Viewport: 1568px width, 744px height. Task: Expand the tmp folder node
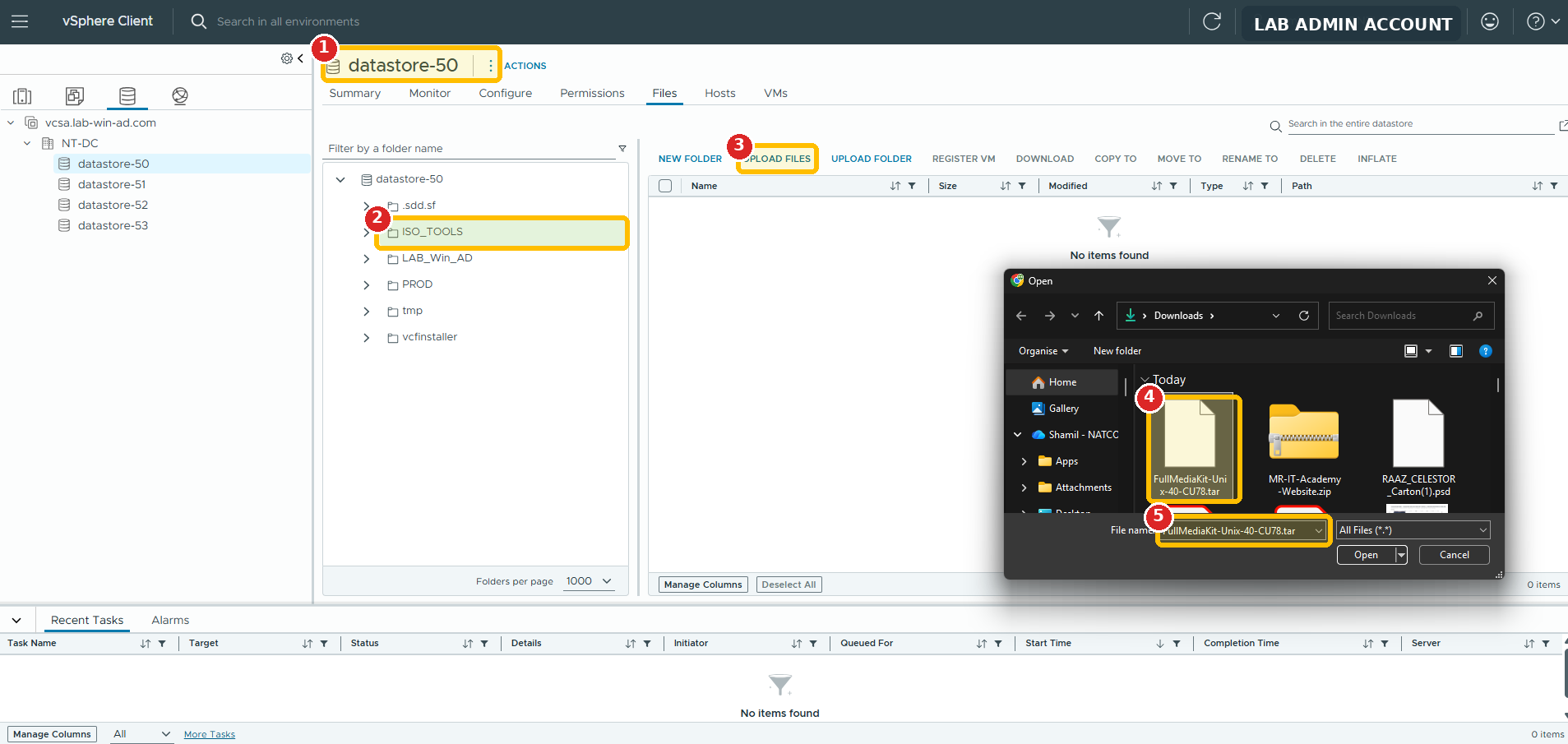pos(366,312)
